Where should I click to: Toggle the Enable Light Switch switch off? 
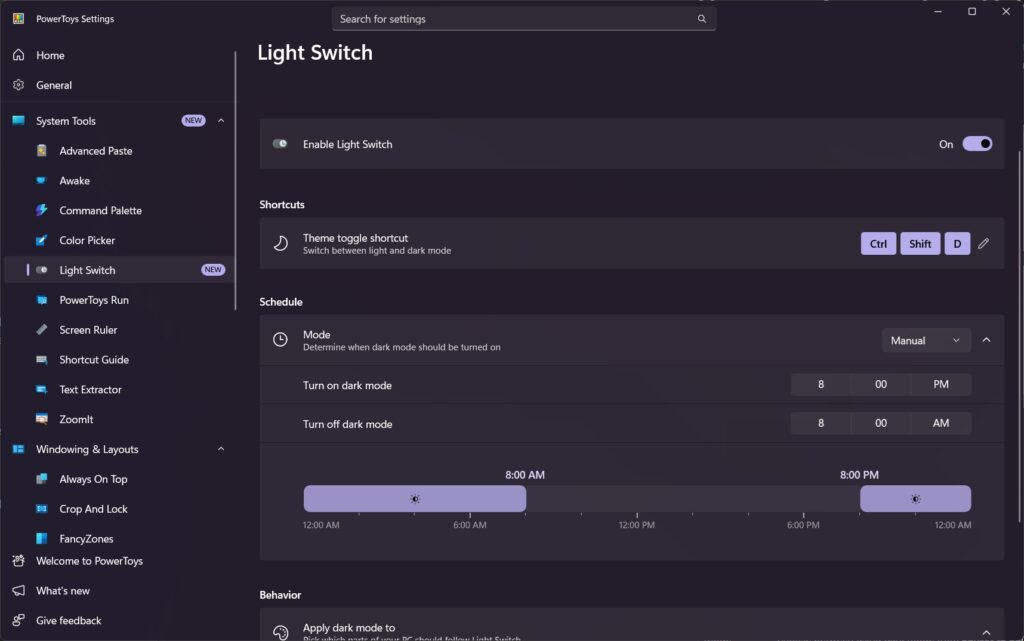(x=977, y=144)
